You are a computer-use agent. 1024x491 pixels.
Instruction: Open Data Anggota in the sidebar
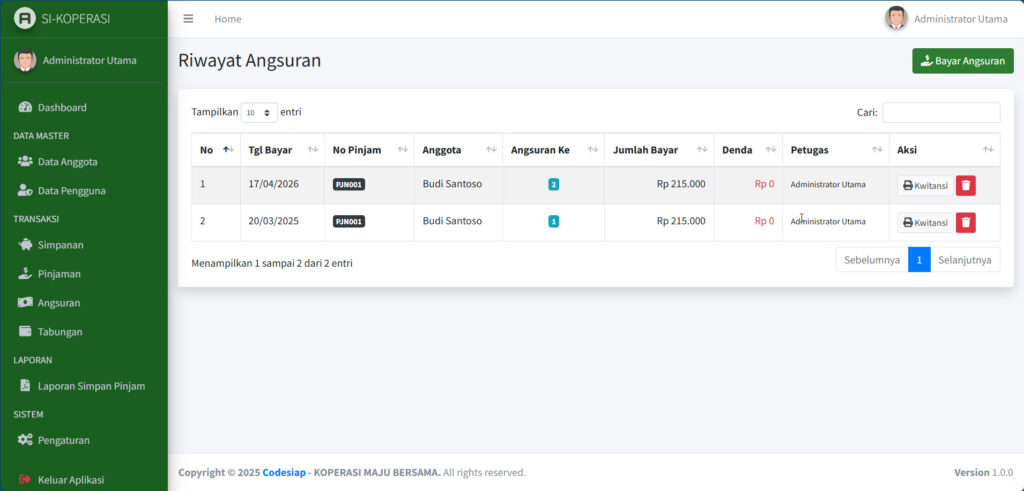[67, 161]
